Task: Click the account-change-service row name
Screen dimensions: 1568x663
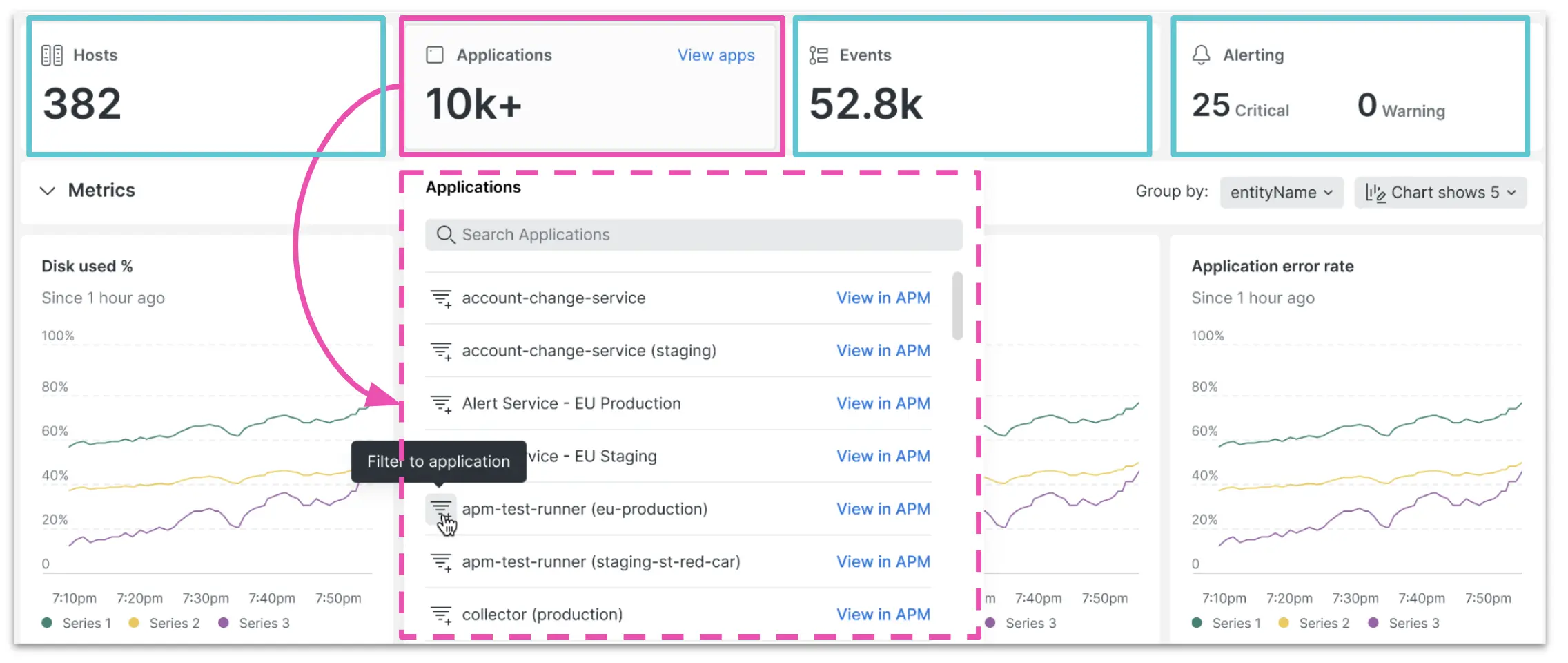Action: point(553,298)
